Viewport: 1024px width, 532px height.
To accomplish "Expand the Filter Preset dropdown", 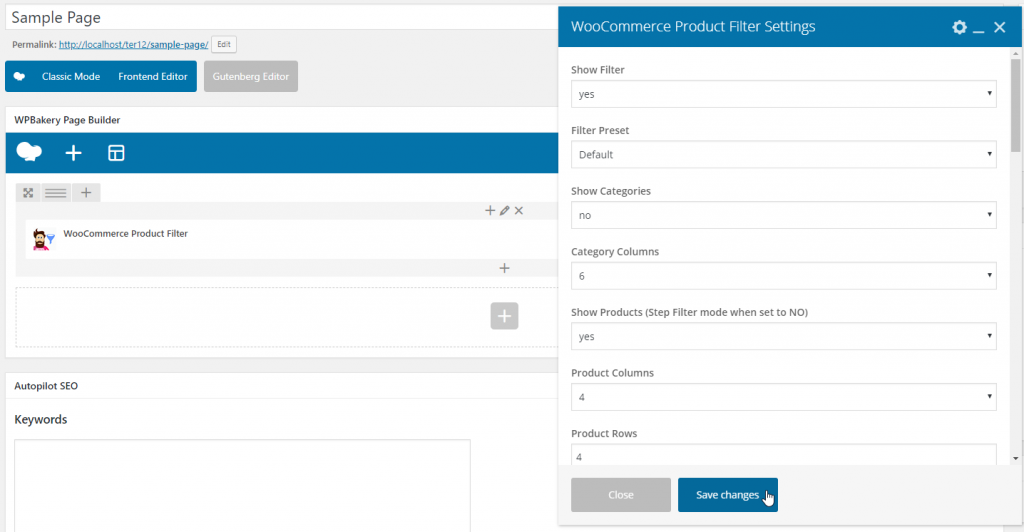I will click(783, 155).
